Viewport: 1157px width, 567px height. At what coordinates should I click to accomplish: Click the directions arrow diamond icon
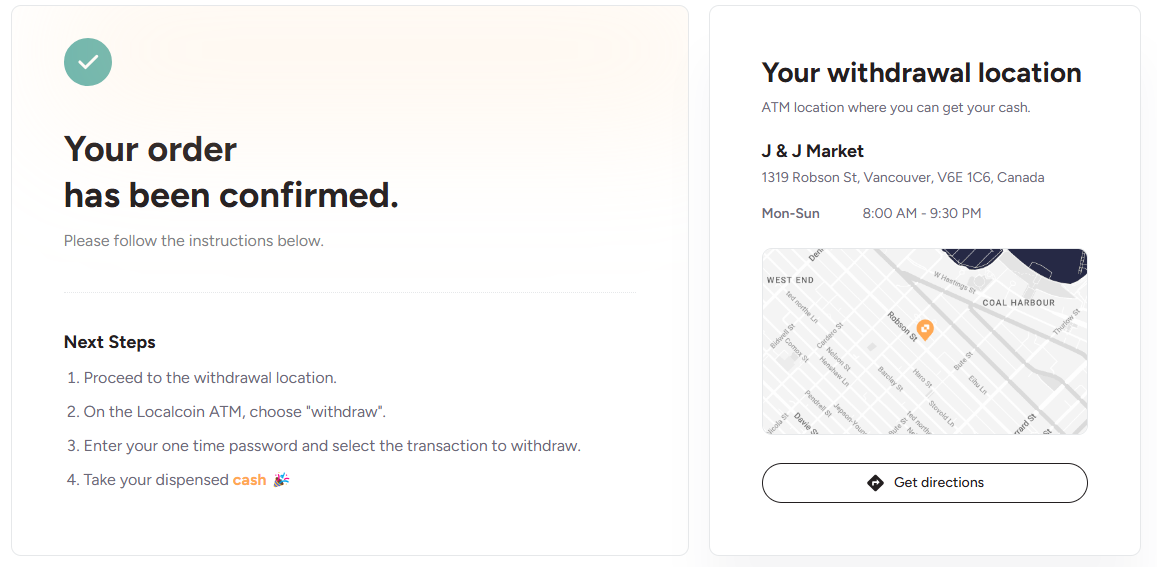coord(875,483)
